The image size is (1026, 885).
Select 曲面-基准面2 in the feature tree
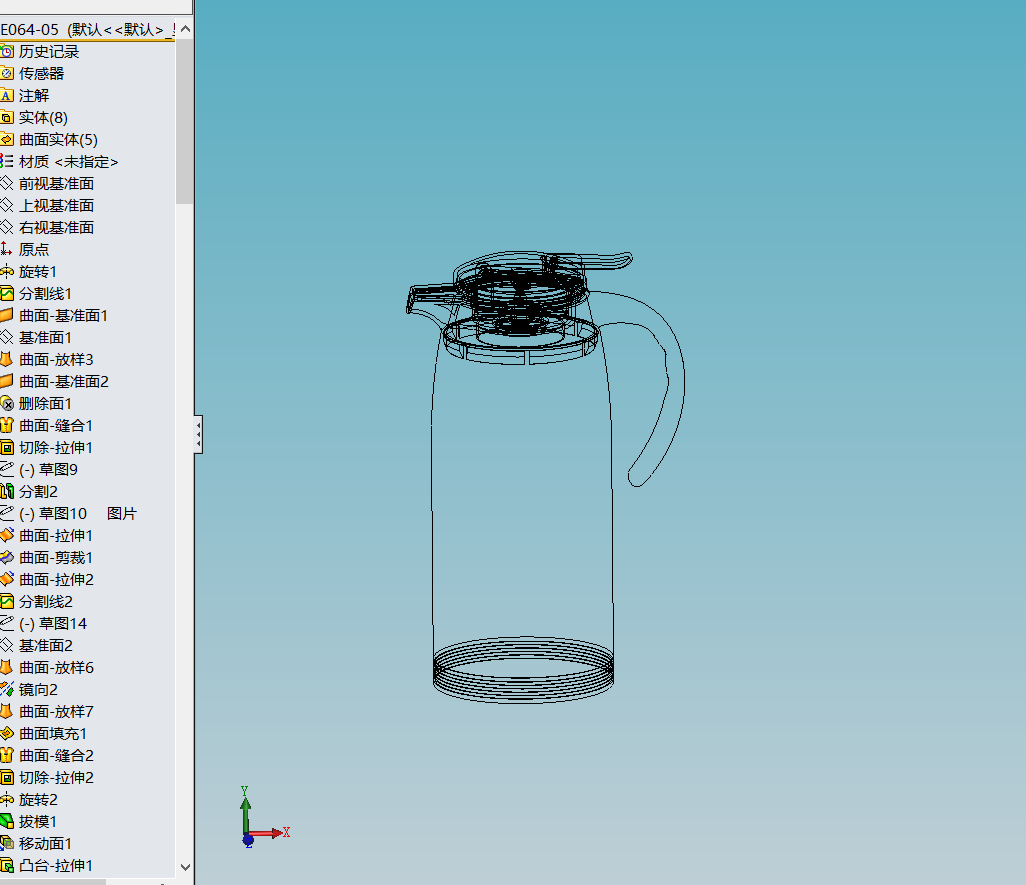[63, 381]
